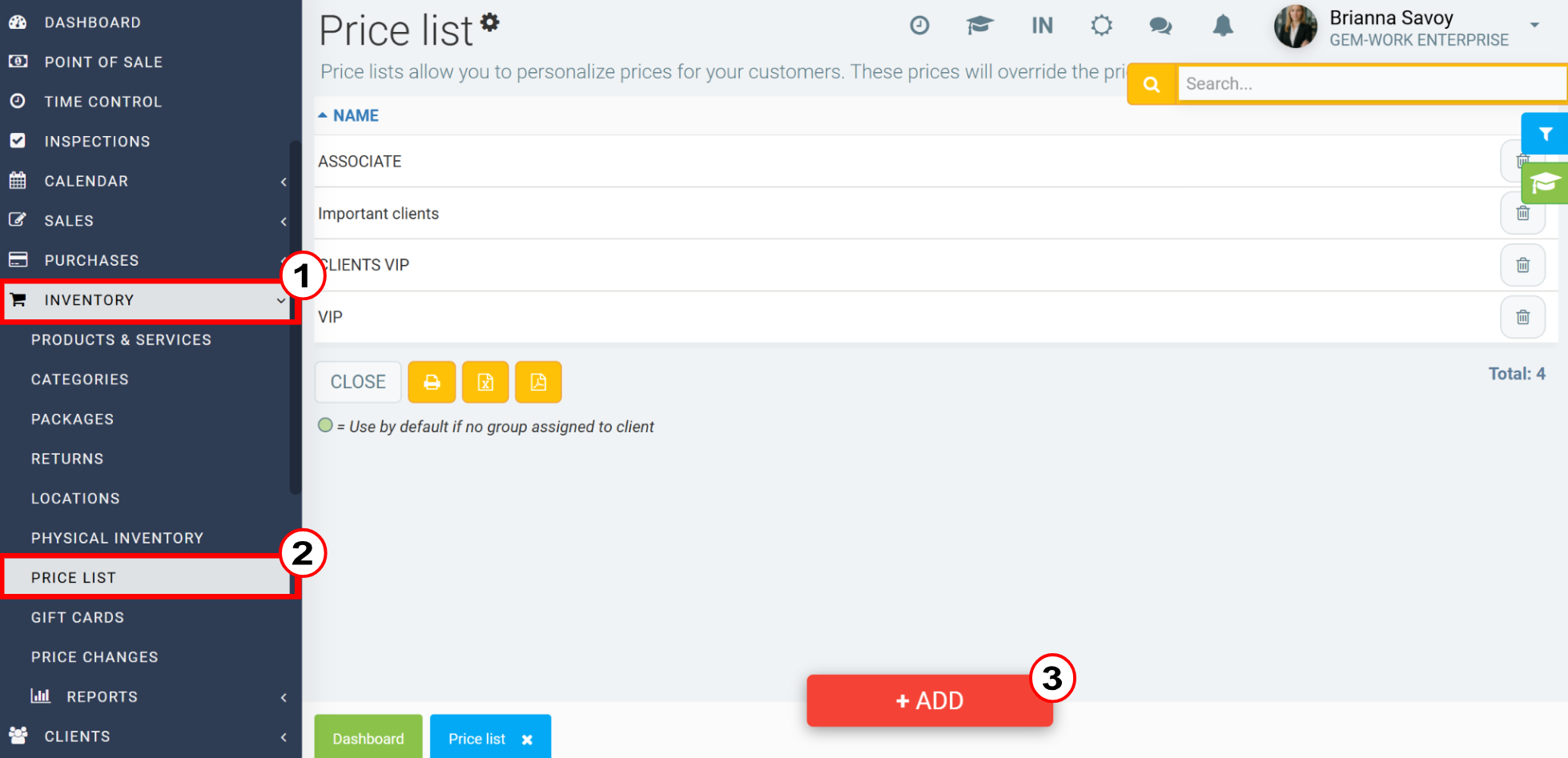The width and height of the screenshot is (1568, 758).
Task: Switch to the Price list tab
Action: tap(477, 739)
